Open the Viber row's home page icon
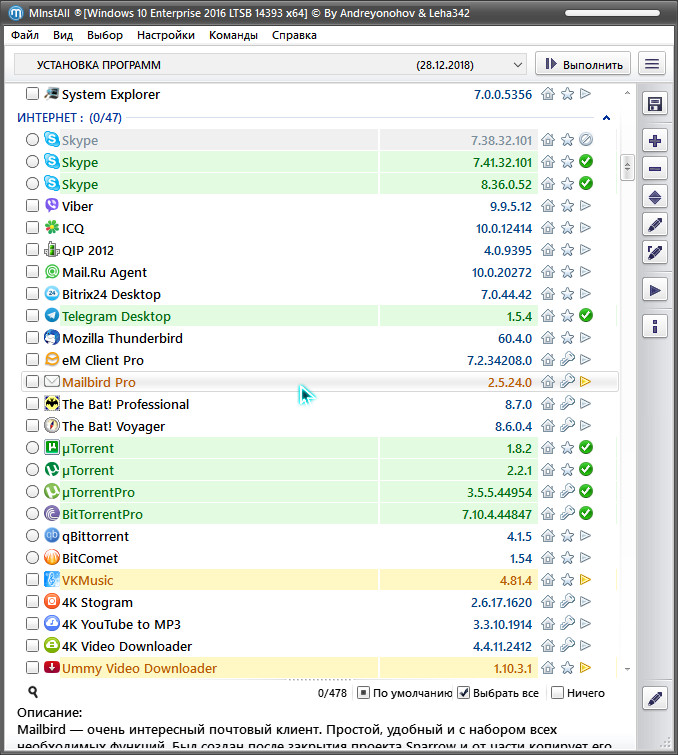678x755 pixels. (x=548, y=206)
